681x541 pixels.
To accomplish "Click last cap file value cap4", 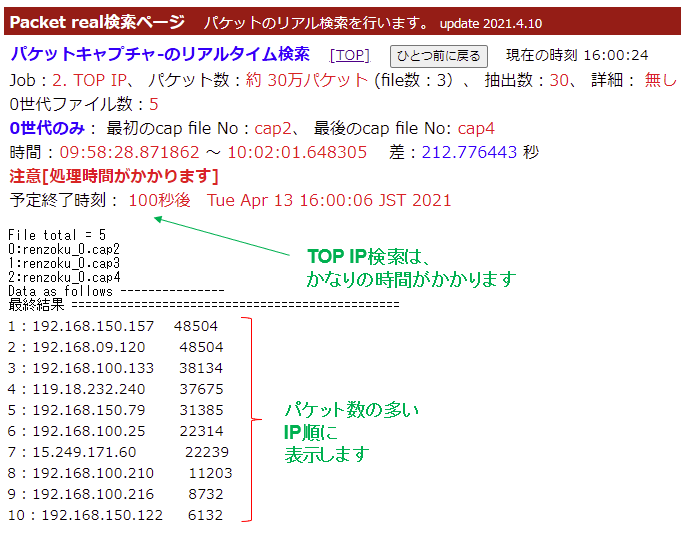I will coord(476,129).
